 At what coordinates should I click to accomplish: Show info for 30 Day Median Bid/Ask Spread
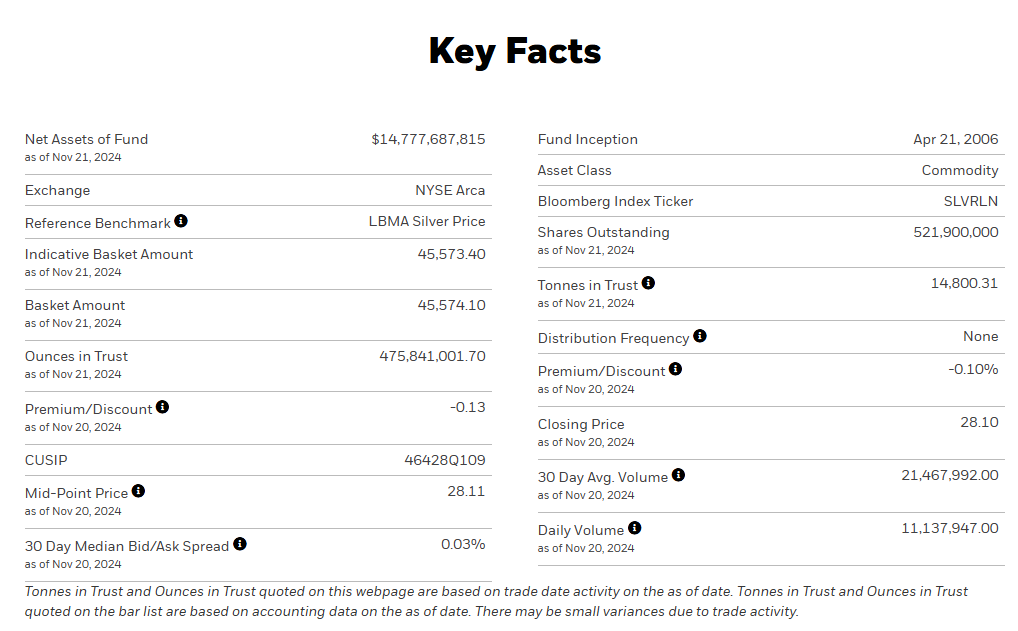pos(240,544)
